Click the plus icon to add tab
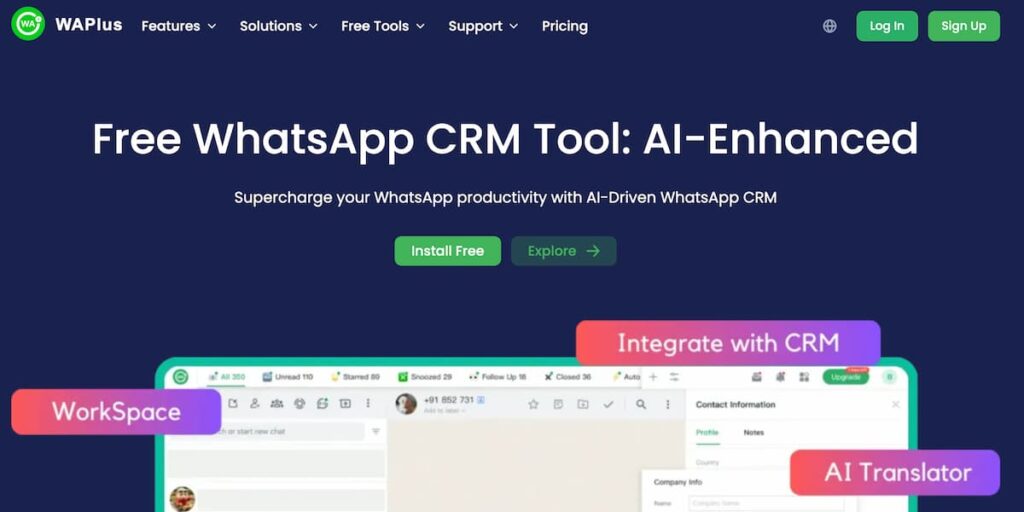This screenshot has height=512, width=1024. point(653,377)
